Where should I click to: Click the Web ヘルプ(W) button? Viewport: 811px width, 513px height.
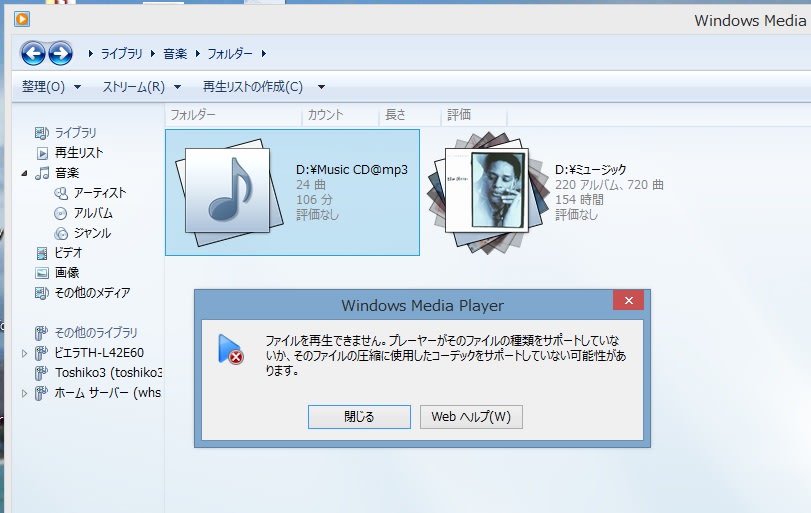(471, 417)
